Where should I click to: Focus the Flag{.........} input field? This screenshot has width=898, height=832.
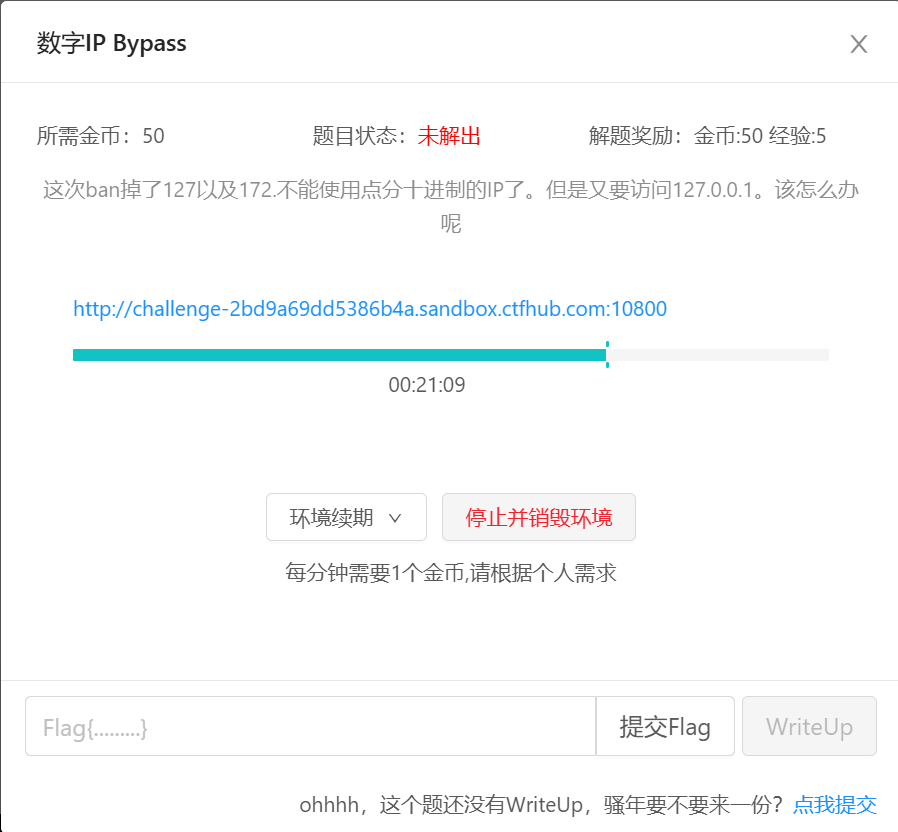(x=310, y=727)
